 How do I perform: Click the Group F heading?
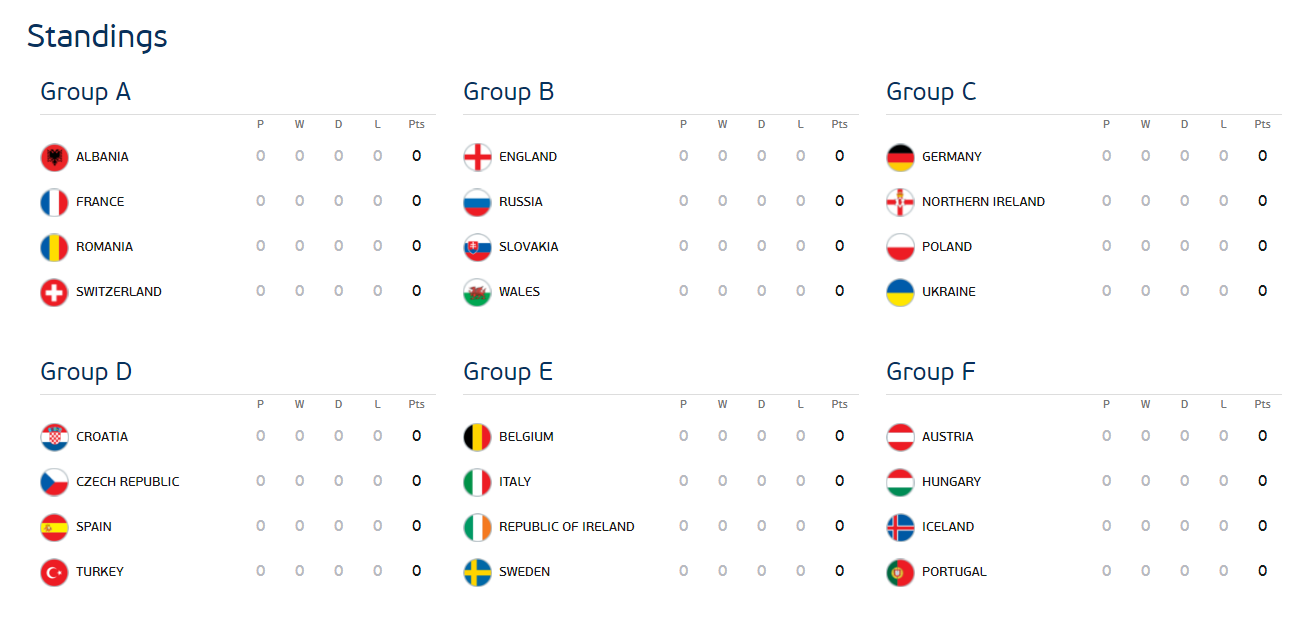click(930, 372)
